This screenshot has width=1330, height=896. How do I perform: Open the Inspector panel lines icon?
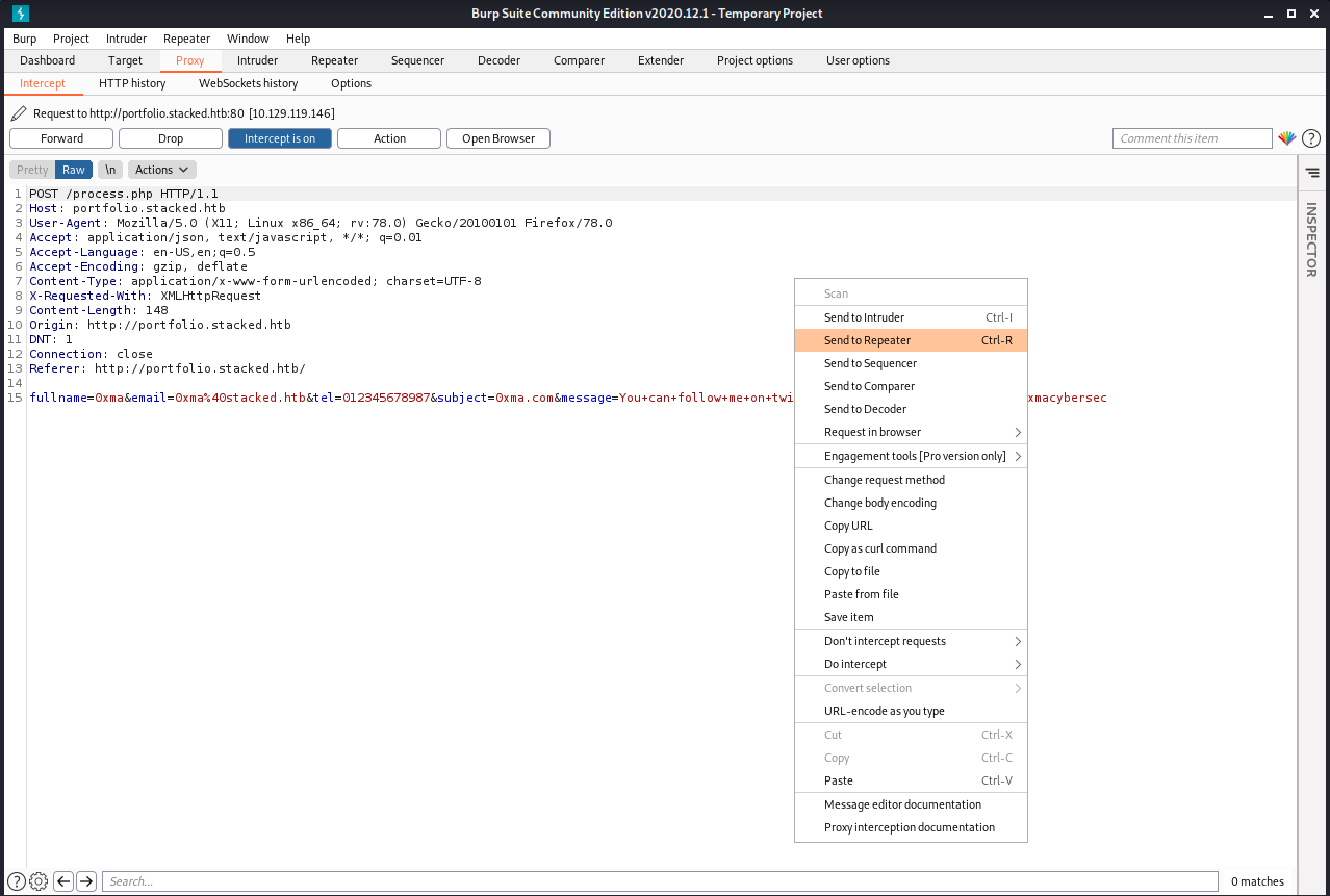1312,173
